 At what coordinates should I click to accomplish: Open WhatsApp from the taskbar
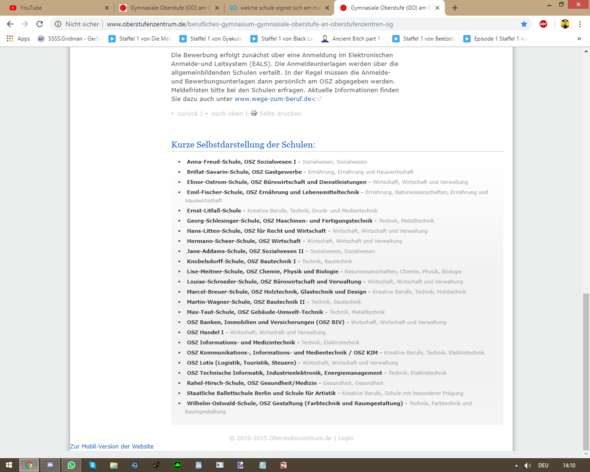[x=71, y=466]
